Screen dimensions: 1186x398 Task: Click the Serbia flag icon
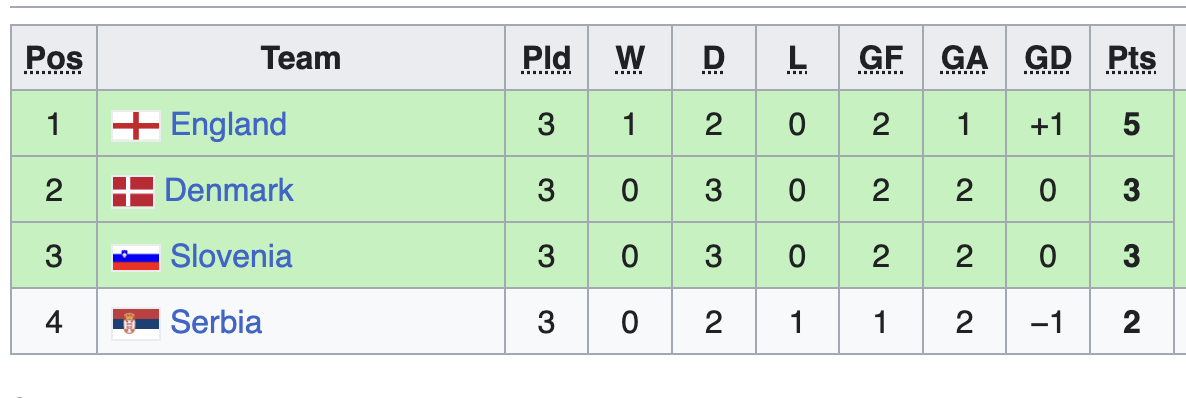(x=136, y=323)
